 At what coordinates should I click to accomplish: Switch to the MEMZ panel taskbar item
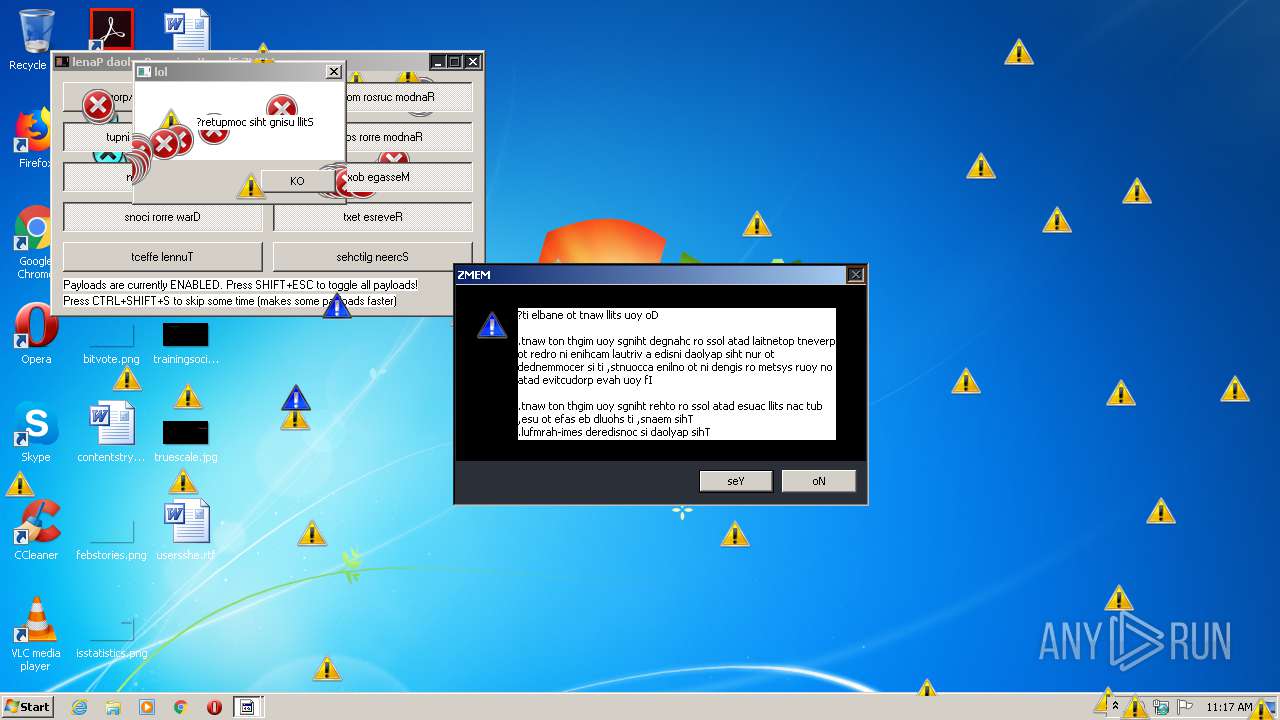click(x=247, y=707)
